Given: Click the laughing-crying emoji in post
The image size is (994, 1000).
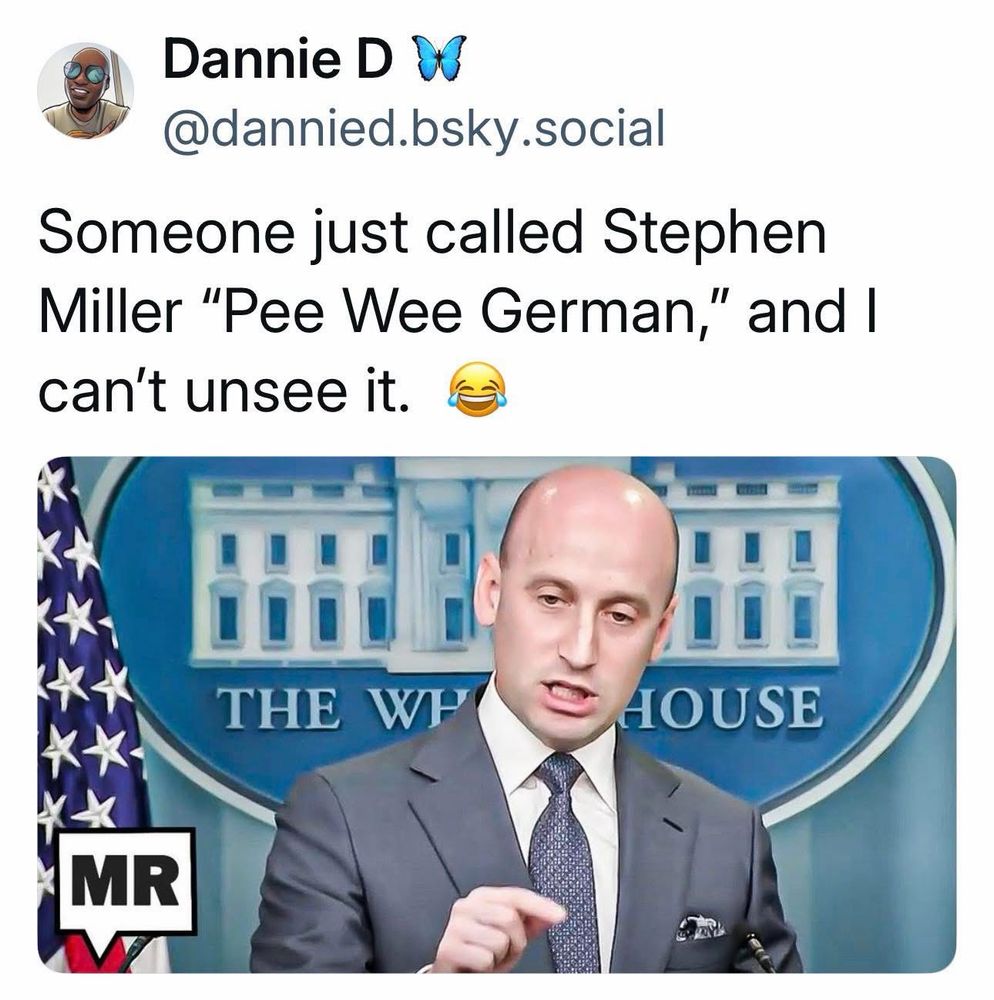Looking at the screenshot, I should click(477, 389).
